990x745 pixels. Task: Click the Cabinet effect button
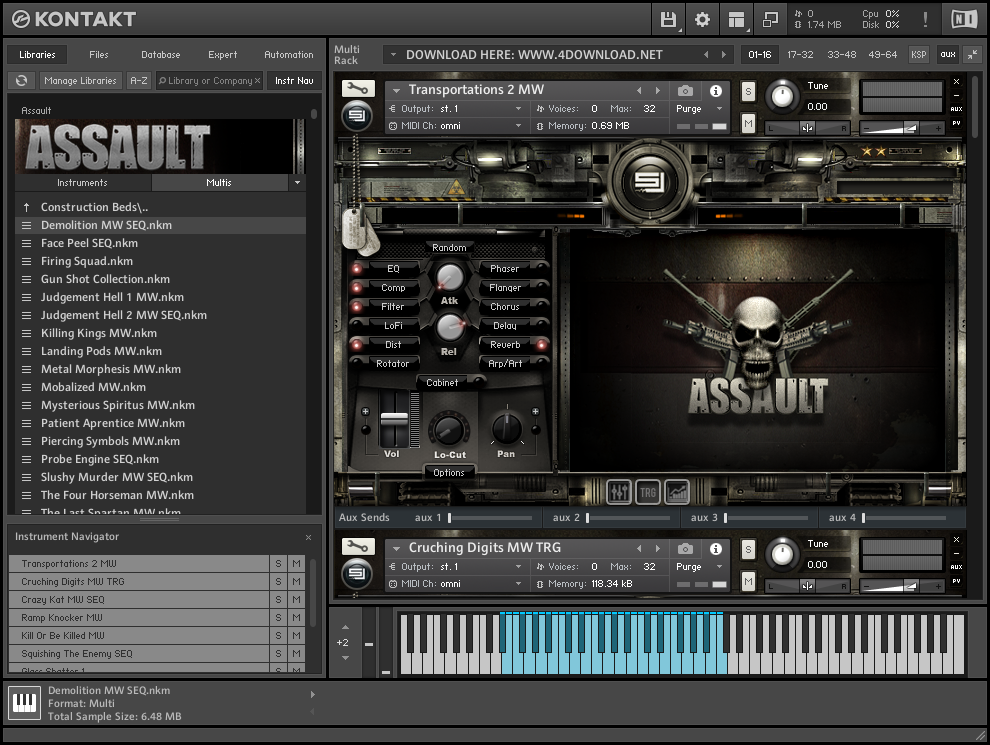pos(443,383)
